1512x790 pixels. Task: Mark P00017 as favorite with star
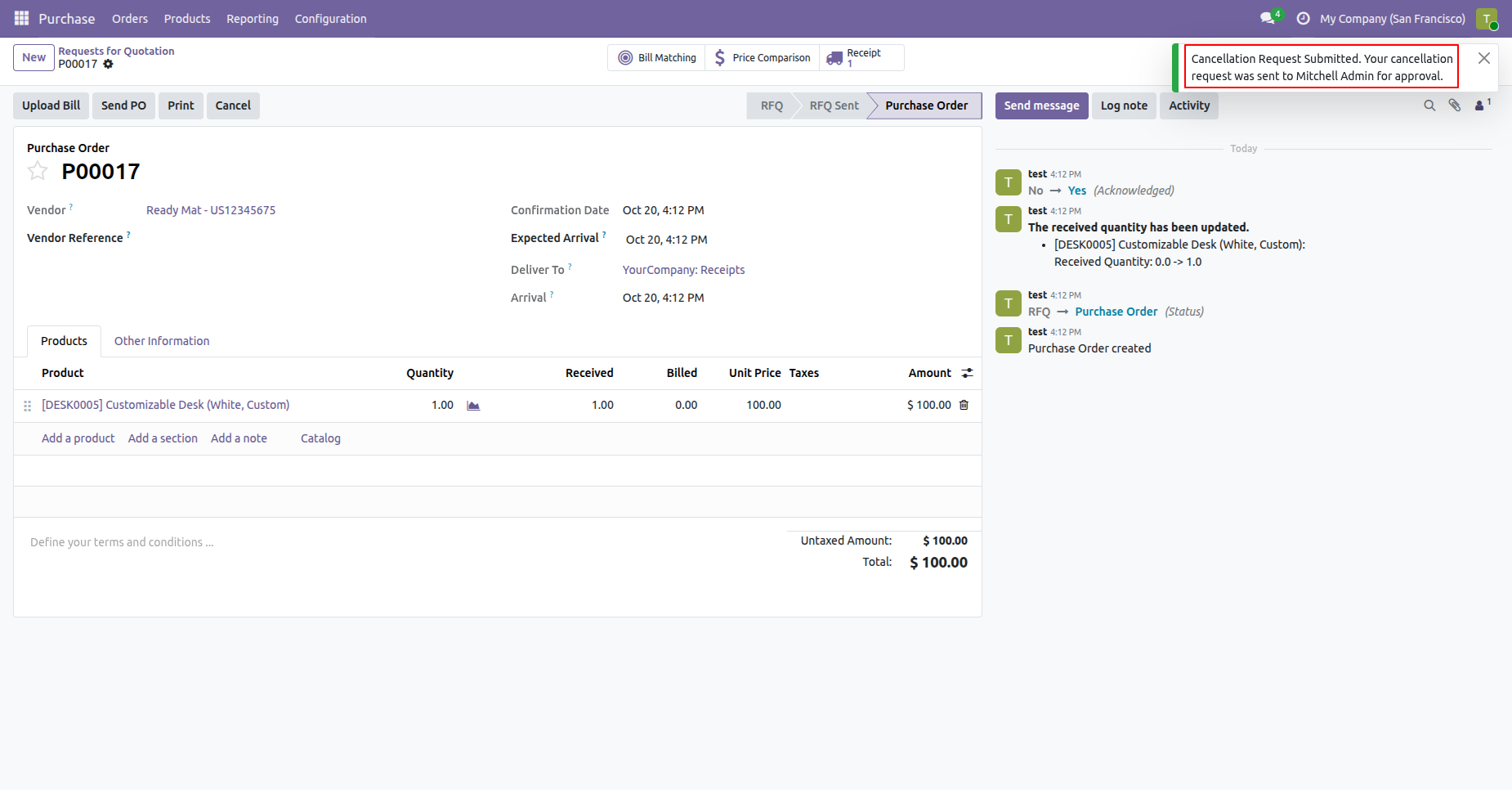click(x=38, y=171)
